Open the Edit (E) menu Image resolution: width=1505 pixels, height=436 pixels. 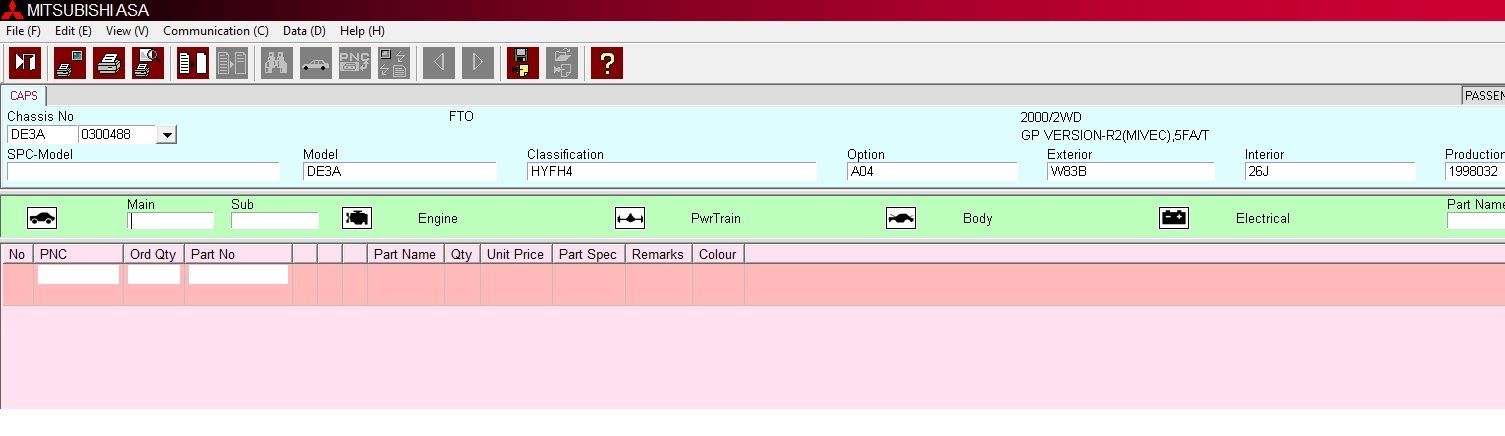click(73, 31)
